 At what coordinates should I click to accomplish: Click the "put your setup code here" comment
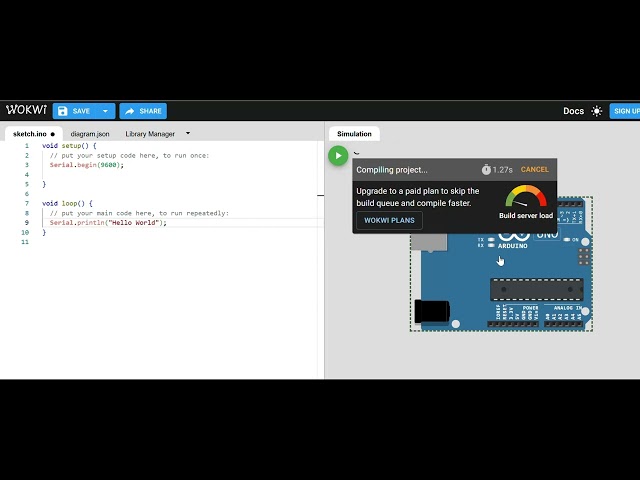point(129,156)
